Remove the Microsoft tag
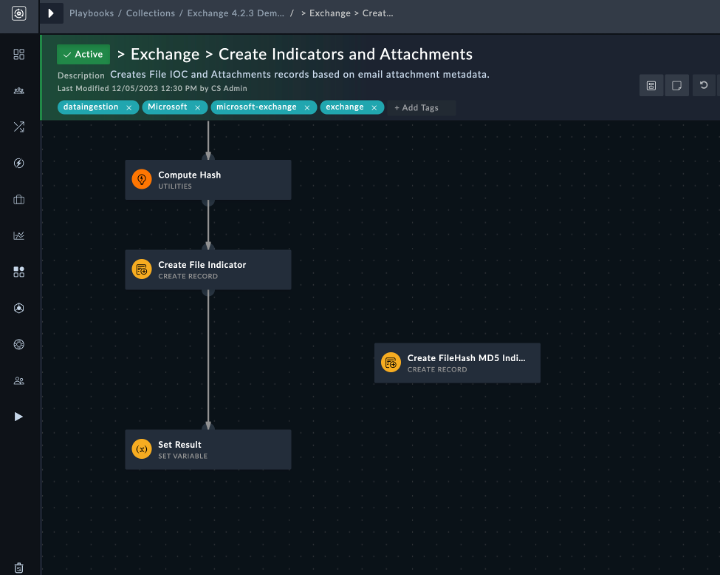Viewport: 720px width, 576px height. pyautogui.click(x=197, y=108)
